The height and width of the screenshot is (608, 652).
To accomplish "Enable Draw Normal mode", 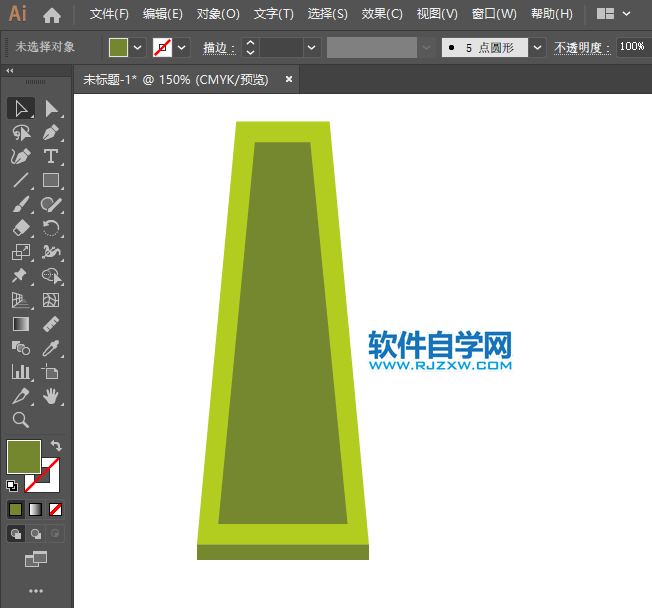I will click(16, 534).
